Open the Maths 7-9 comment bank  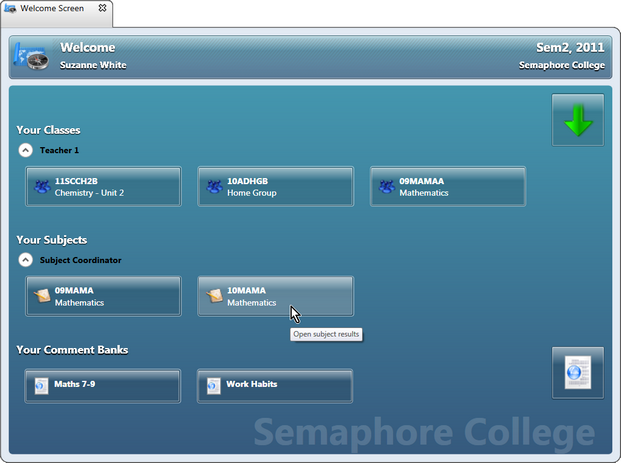click(x=103, y=386)
